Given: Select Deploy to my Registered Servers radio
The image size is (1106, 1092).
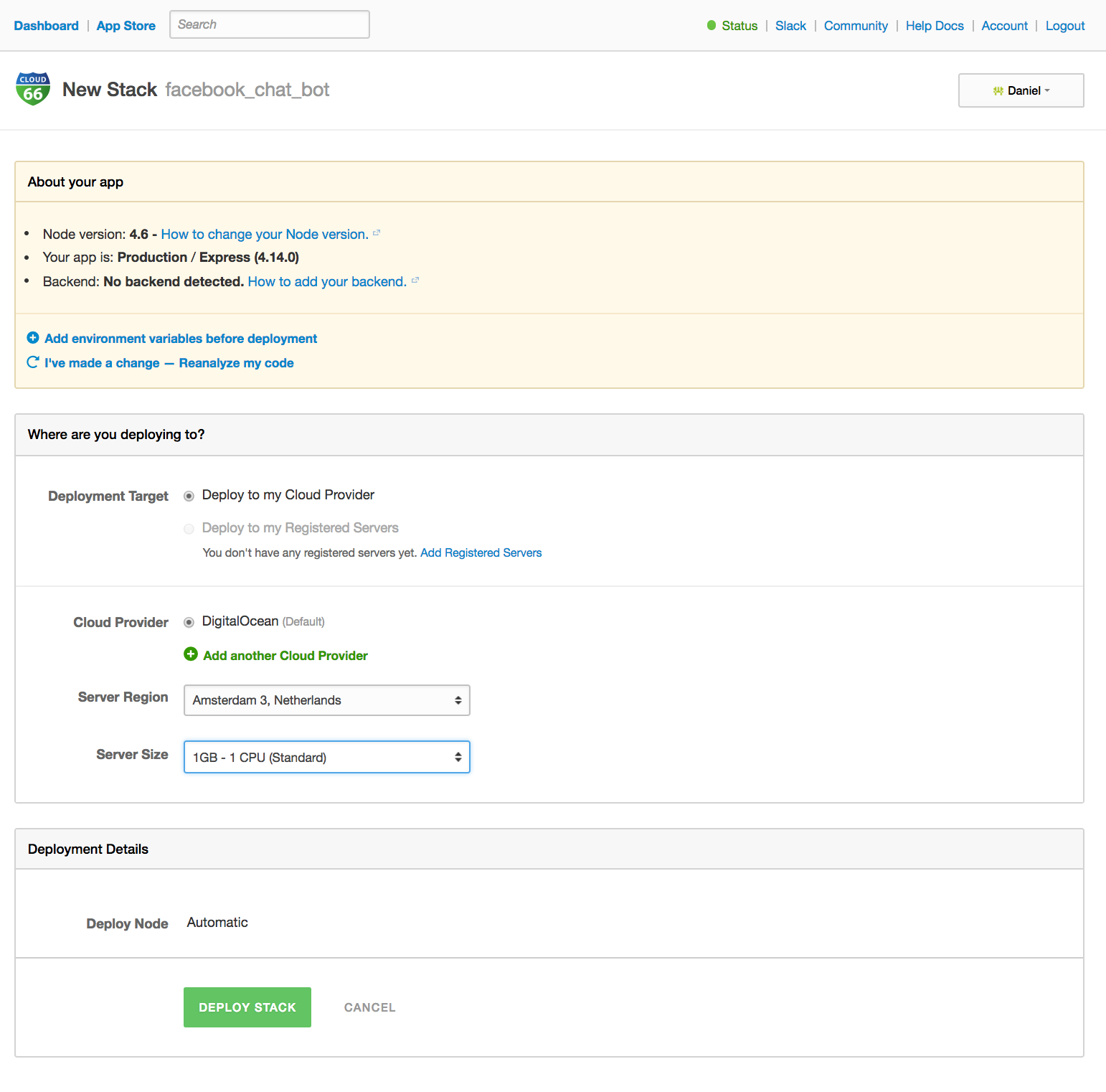Looking at the screenshot, I should (x=189, y=529).
